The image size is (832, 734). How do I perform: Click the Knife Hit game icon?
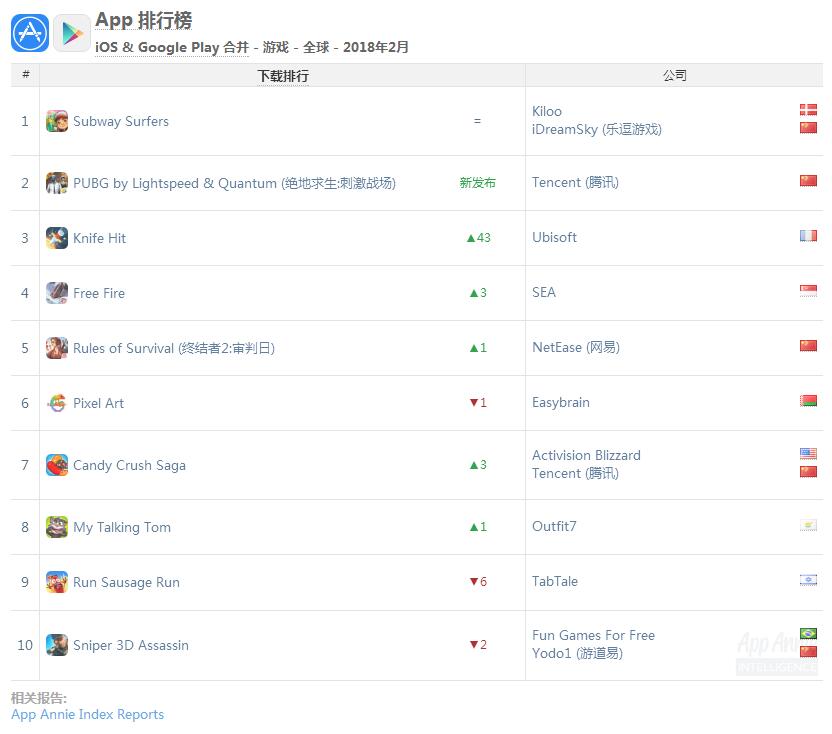point(57,238)
